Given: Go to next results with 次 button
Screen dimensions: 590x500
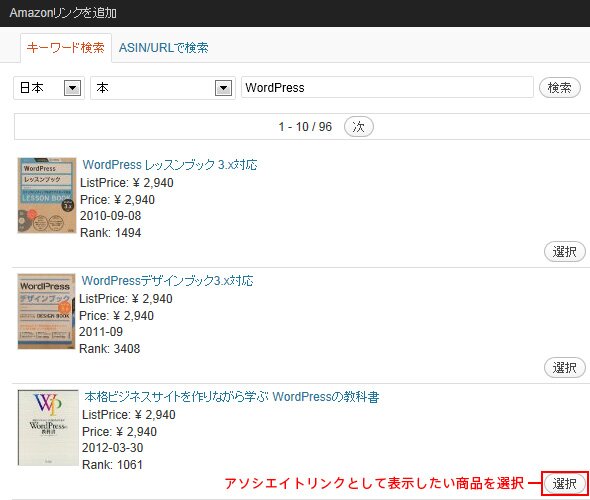Looking at the screenshot, I should point(359,126).
